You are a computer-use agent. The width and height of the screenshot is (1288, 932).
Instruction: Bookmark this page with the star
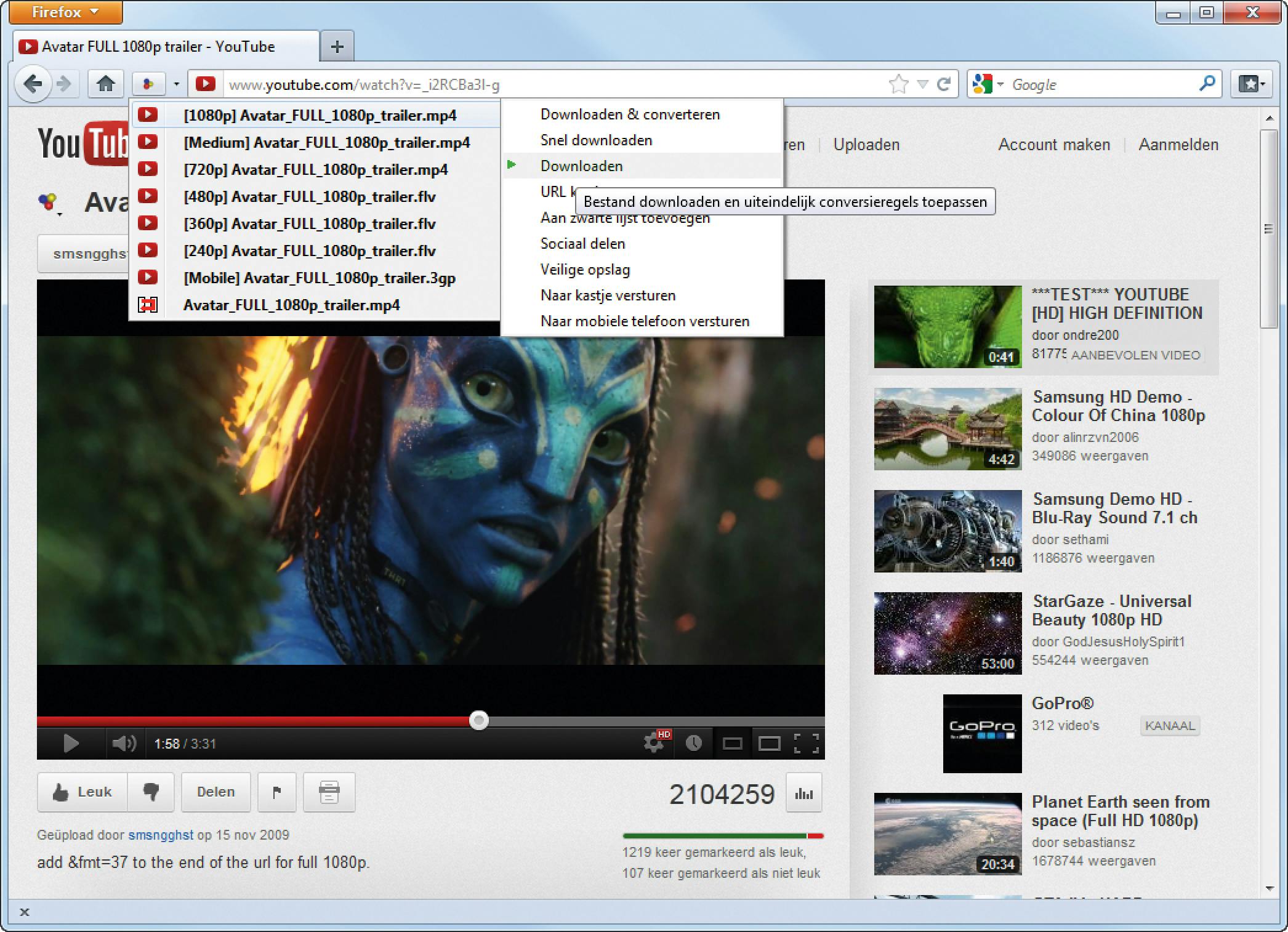click(x=898, y=84)
